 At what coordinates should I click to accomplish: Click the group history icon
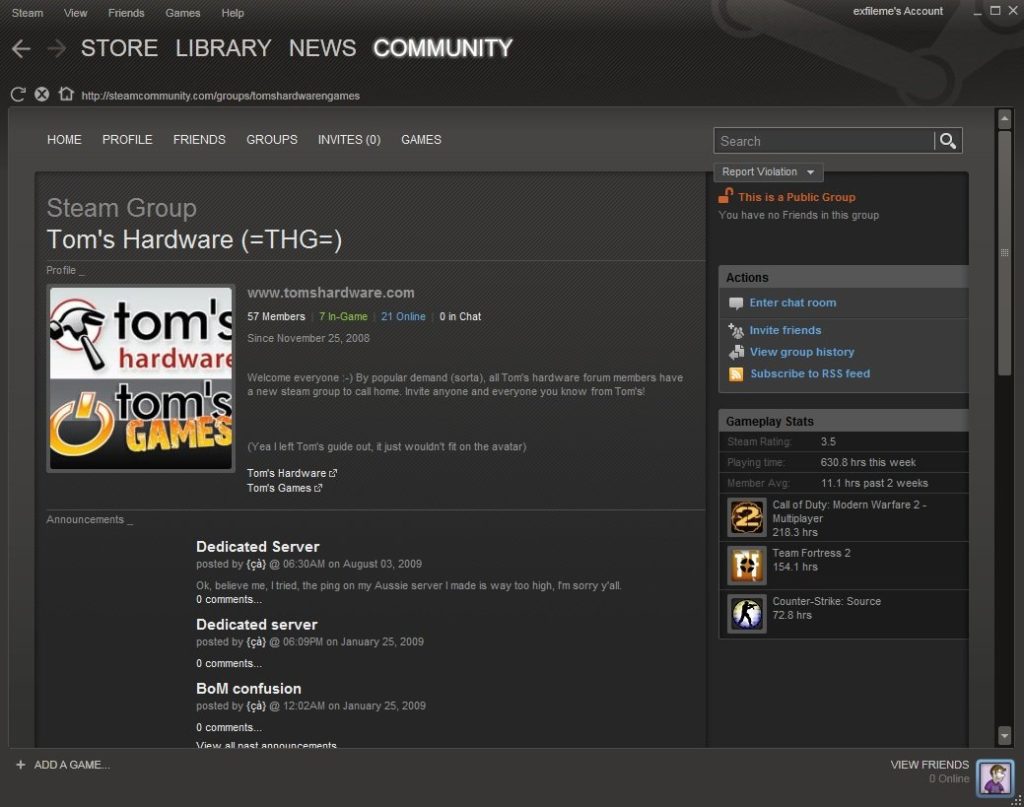[x=736, y=352]
